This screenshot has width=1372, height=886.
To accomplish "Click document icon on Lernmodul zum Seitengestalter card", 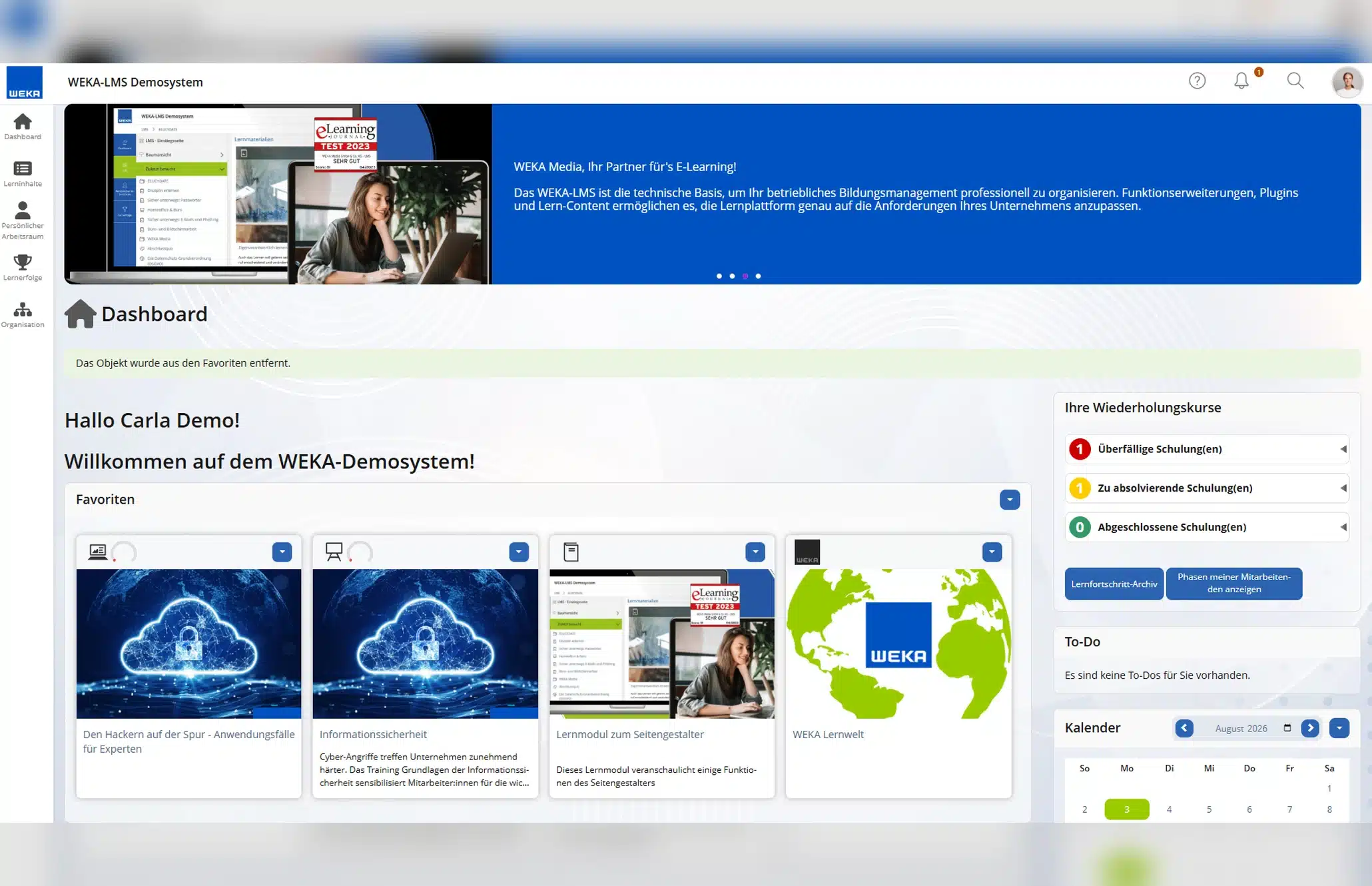I will coord(571,552).
